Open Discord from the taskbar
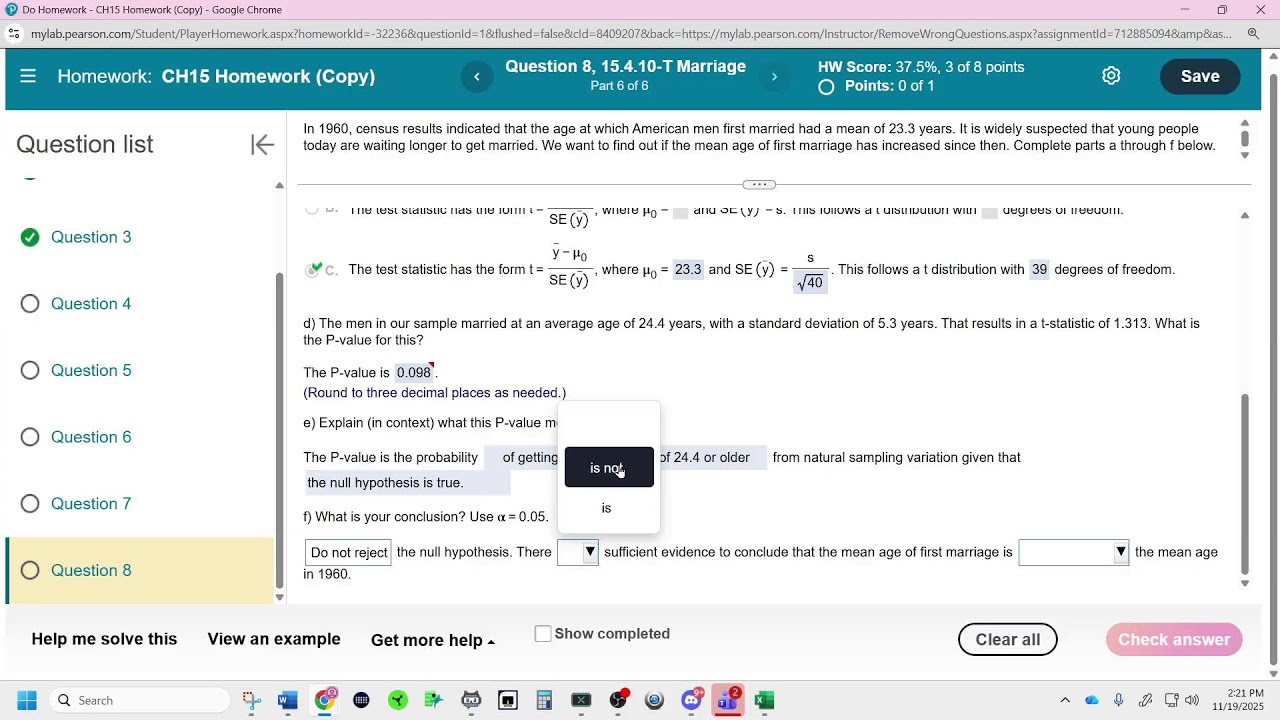This screenshot has width=1280, height=720. click(691, 700)
